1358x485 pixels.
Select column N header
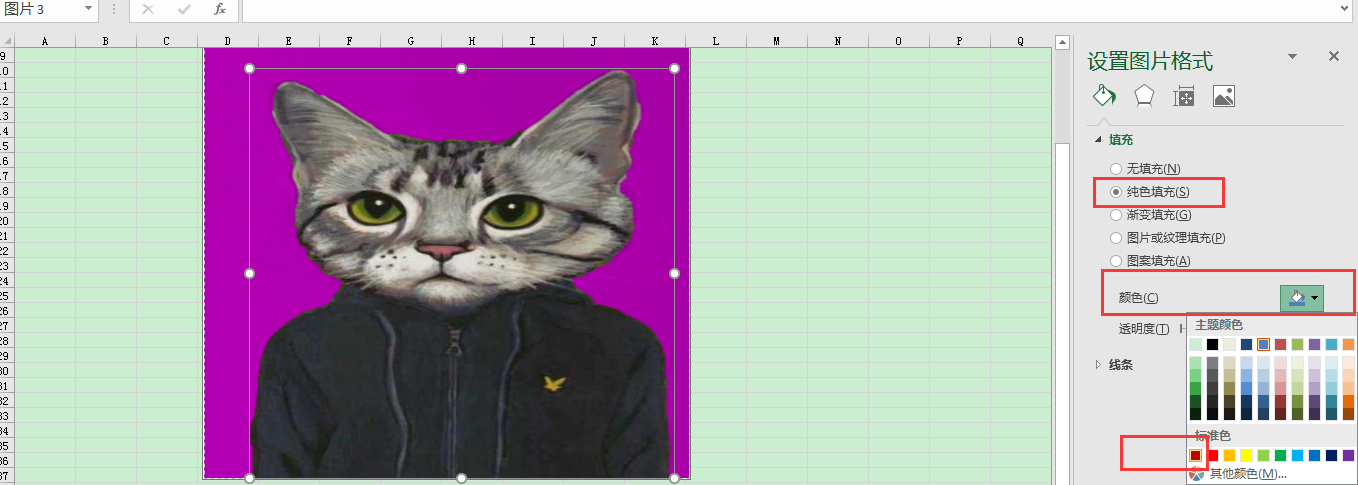point(838,41)
